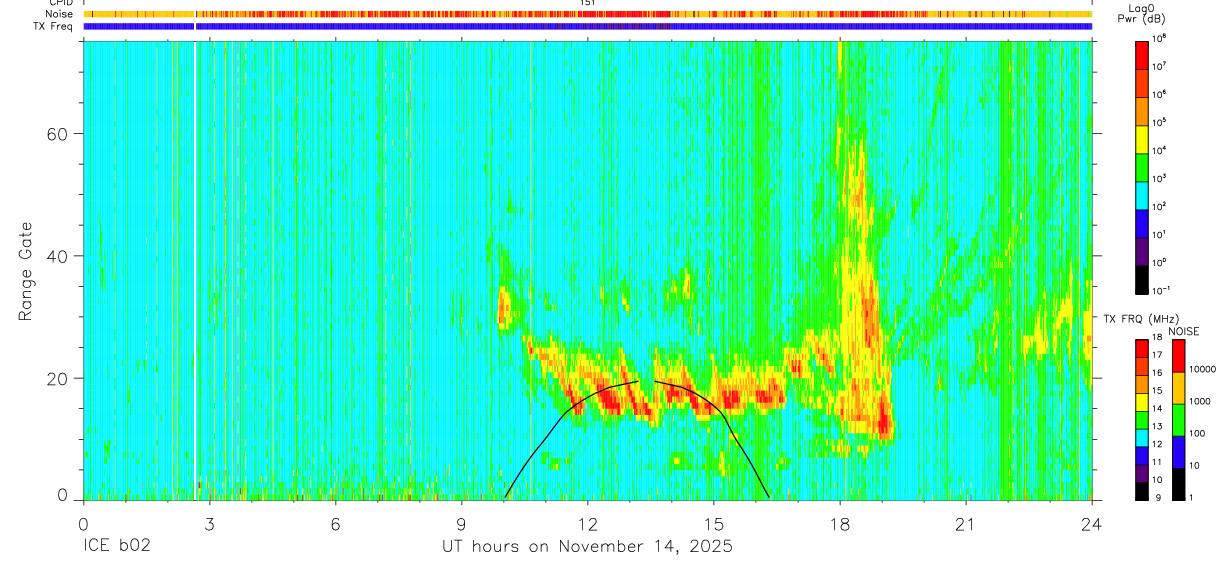The width and height of the screenshot is (1228, 567).
Task: Click the 6 tick on UT hours axis
Action: 336,524
